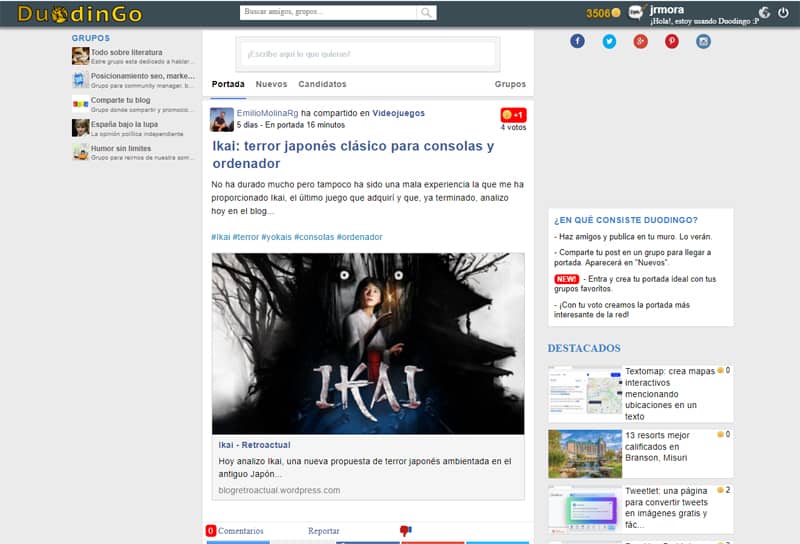
Task: Click the red NEW! badge
Action: tap(567, 279)
